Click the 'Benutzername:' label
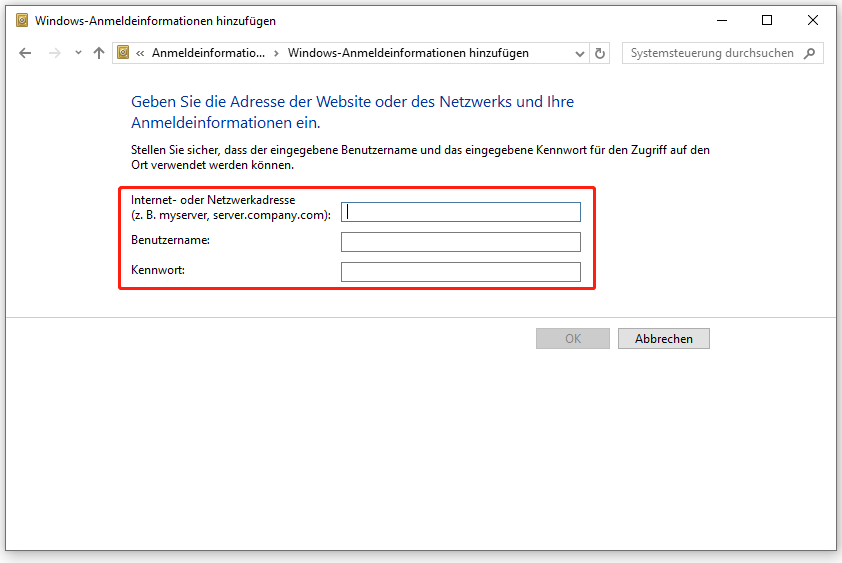 tap(170, 240)
